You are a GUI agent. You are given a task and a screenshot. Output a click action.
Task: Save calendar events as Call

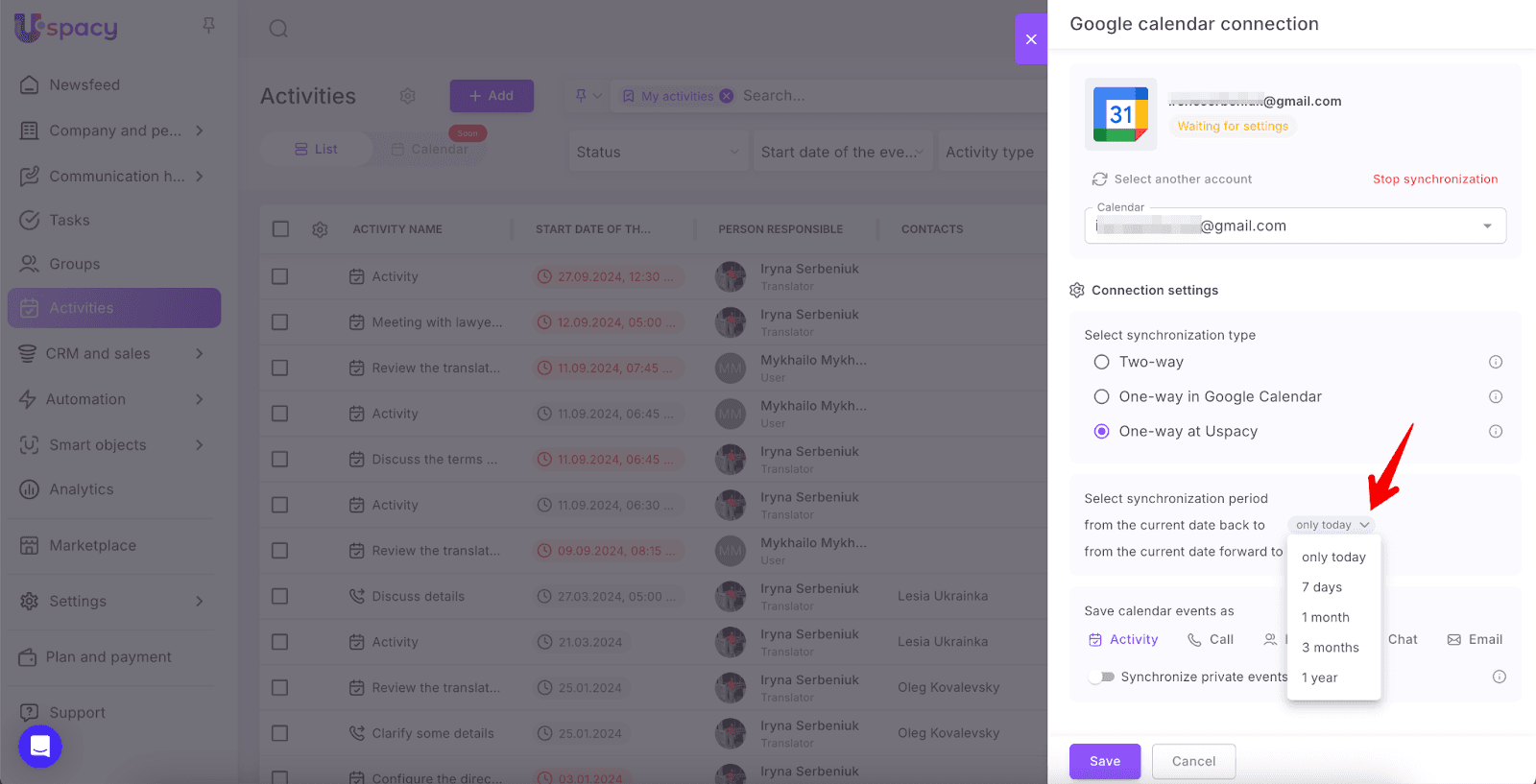(1211, 640)
